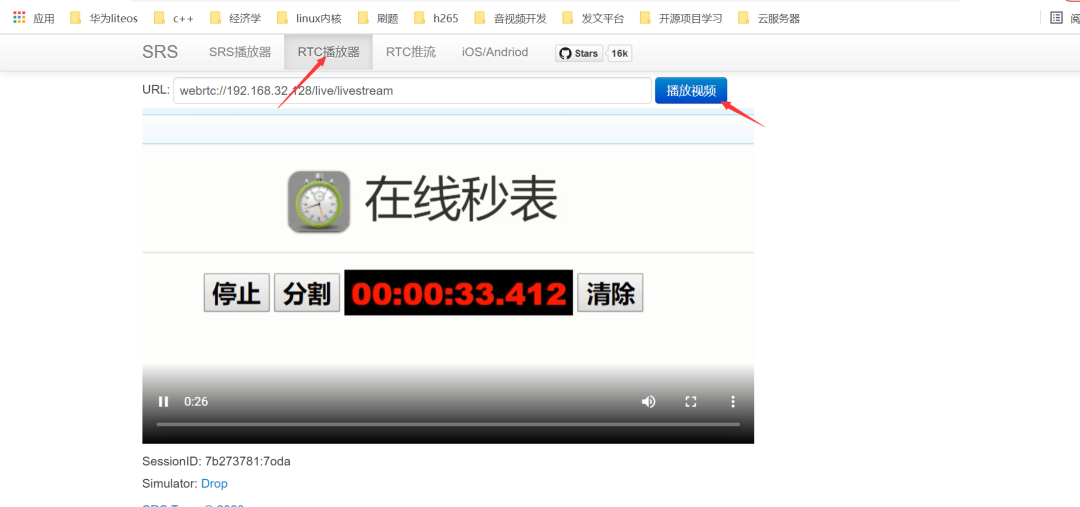Open the 开源项目学习 bookmark folder
Image resolution: width=1080 pixels, height=507 pixels.
[681, 19]
